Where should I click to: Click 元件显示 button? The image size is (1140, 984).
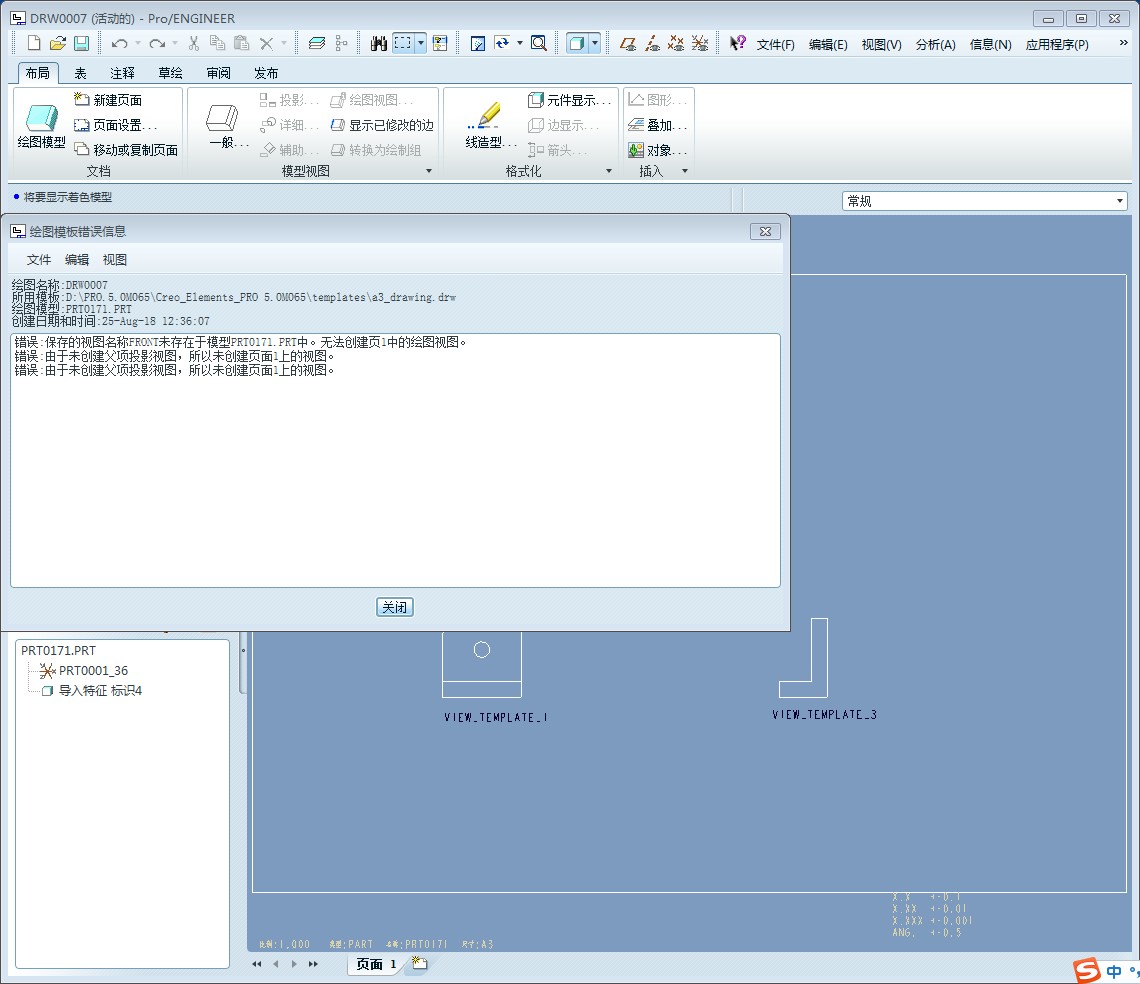point(569,100)
